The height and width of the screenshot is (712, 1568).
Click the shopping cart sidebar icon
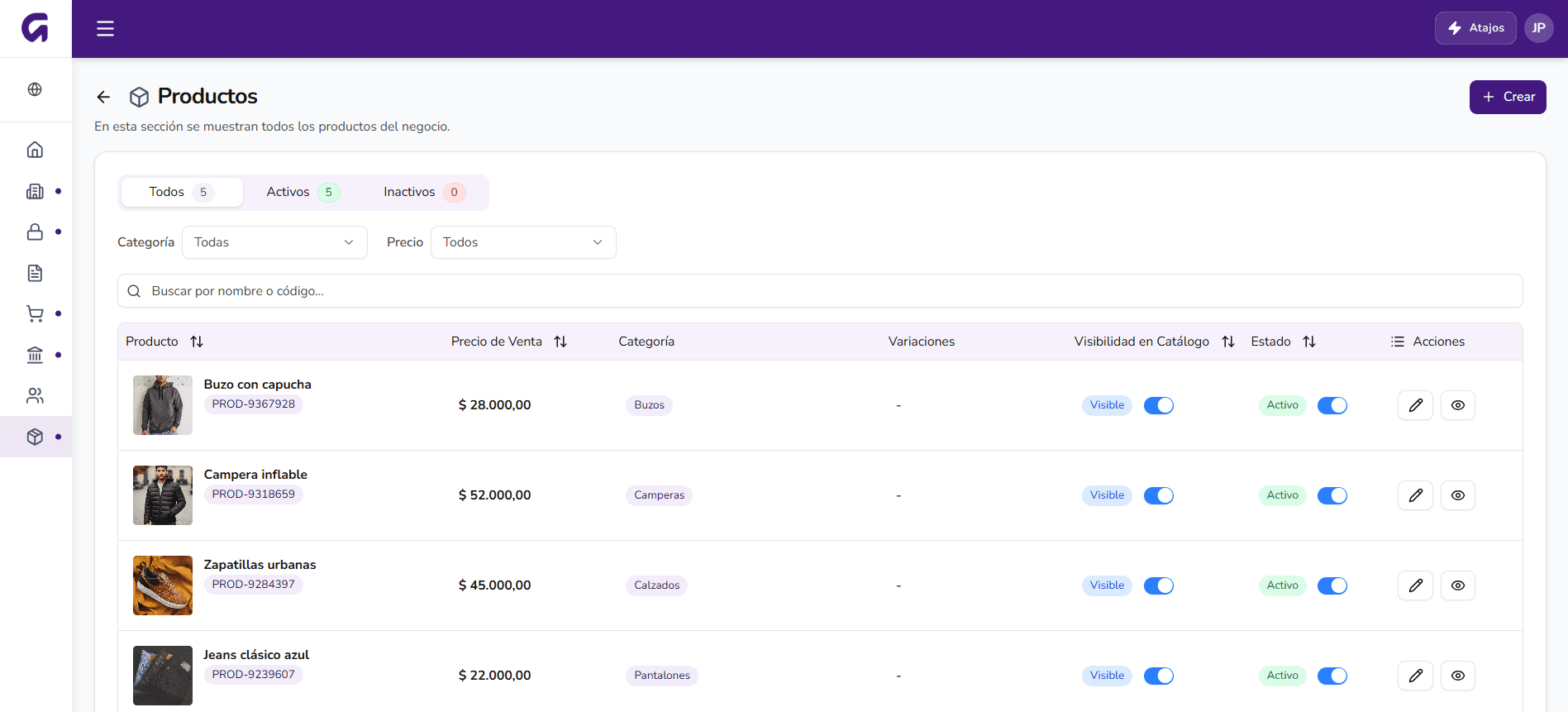point(35,313)
